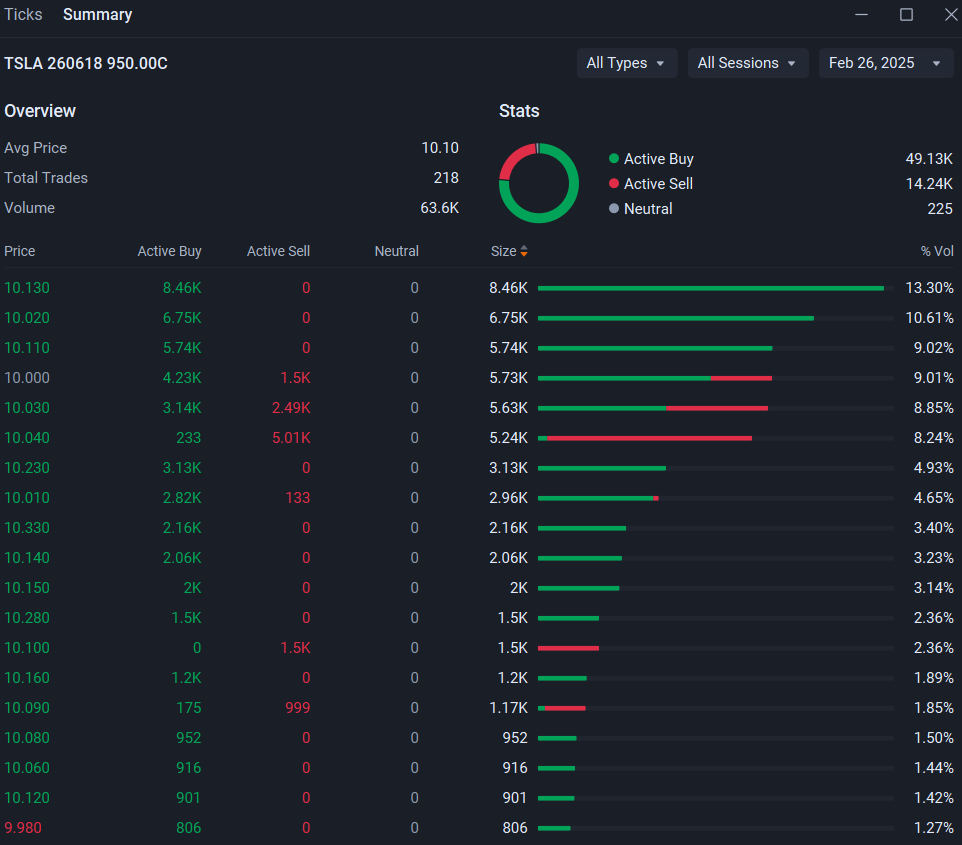This screenshot has width=962, height=845.
Task: Expand the Feb 26, 2025 date picker
Action: 885,63
